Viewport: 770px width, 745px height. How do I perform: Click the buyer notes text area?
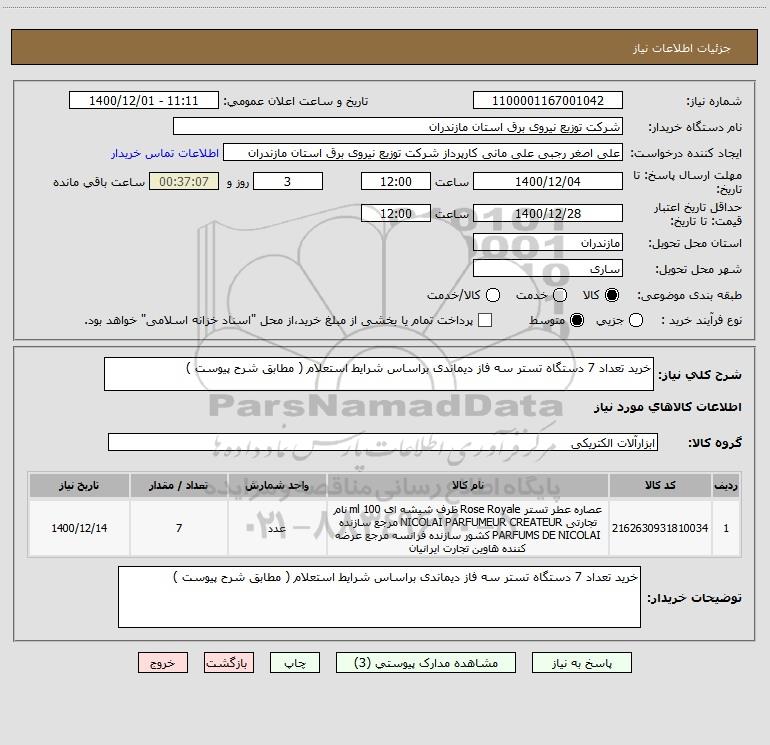coord(379,597)
